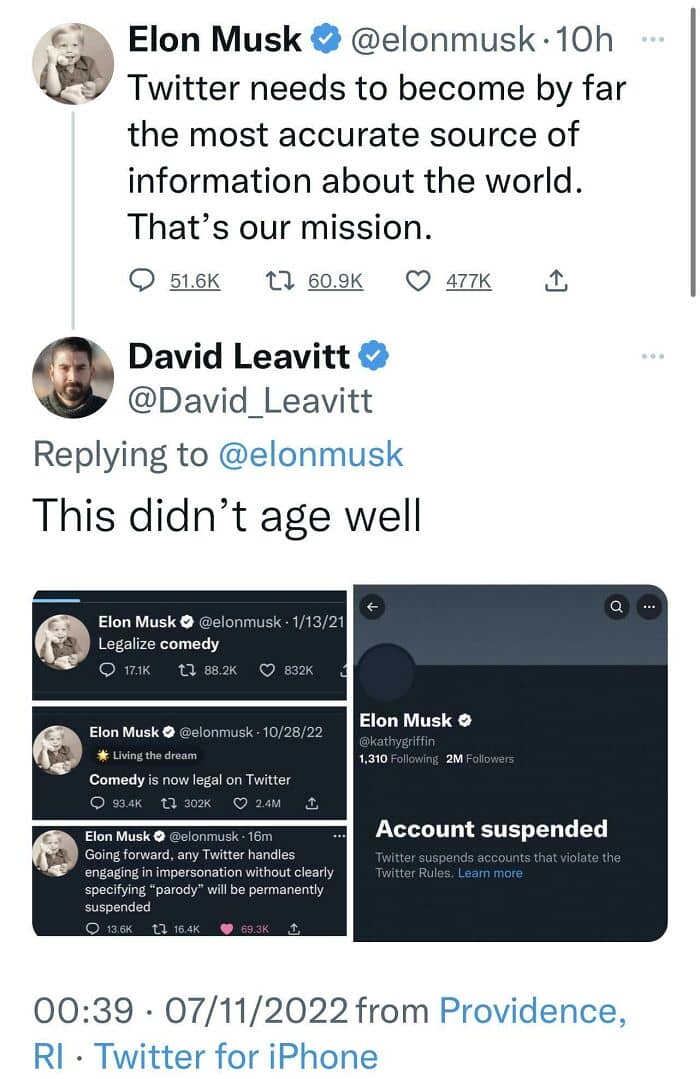The height and width of the screenshot is (1079, 700).
Task: View the 60.9K retweets count
Action: [335, 282]
